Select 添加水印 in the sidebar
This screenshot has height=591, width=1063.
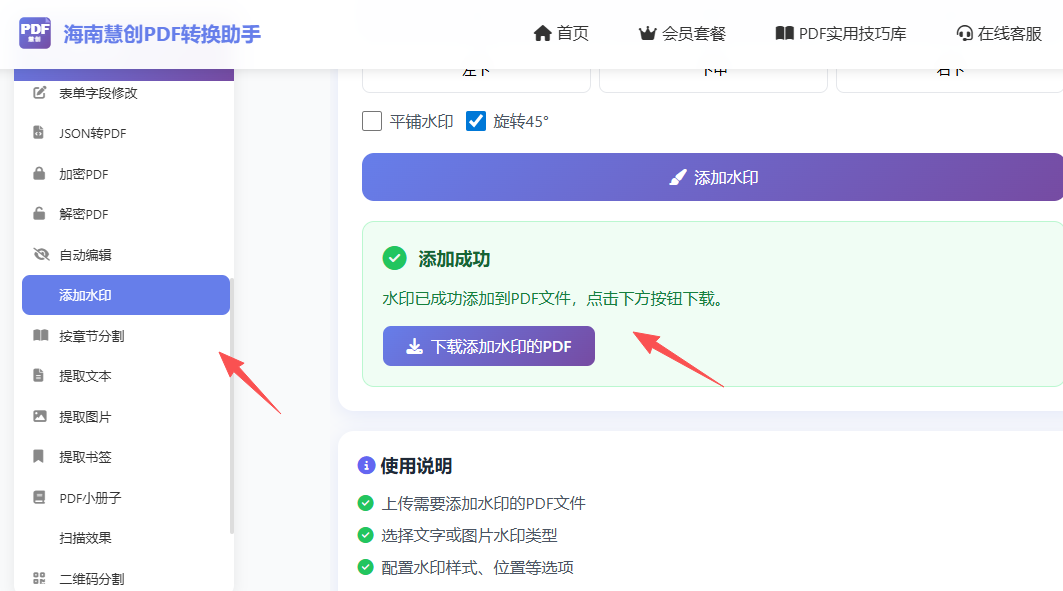pos(126,295)
